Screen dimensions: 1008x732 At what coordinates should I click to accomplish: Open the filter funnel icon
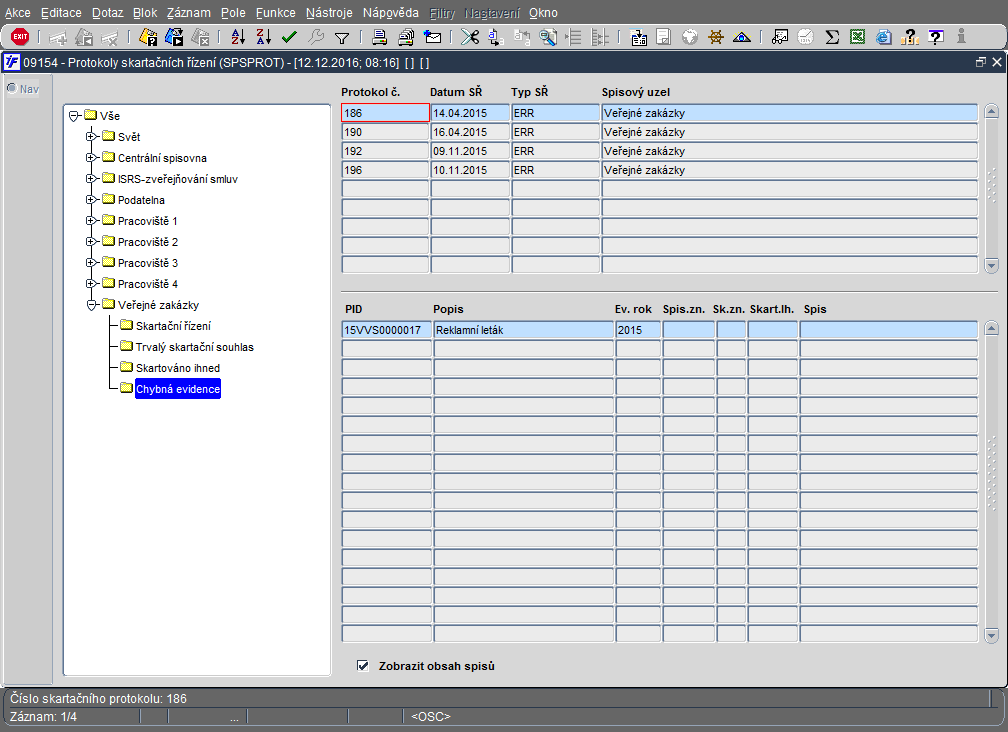(342, 38)
